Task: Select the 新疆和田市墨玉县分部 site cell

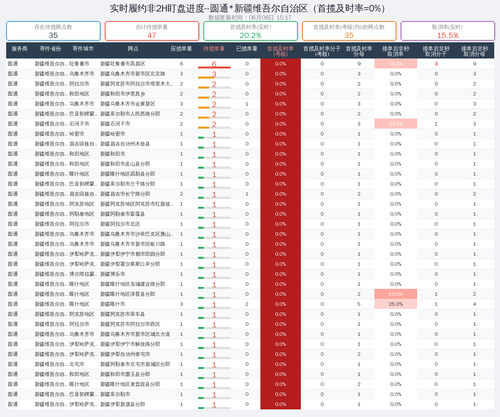Action: pyautogui.click(x=125, y=374)
